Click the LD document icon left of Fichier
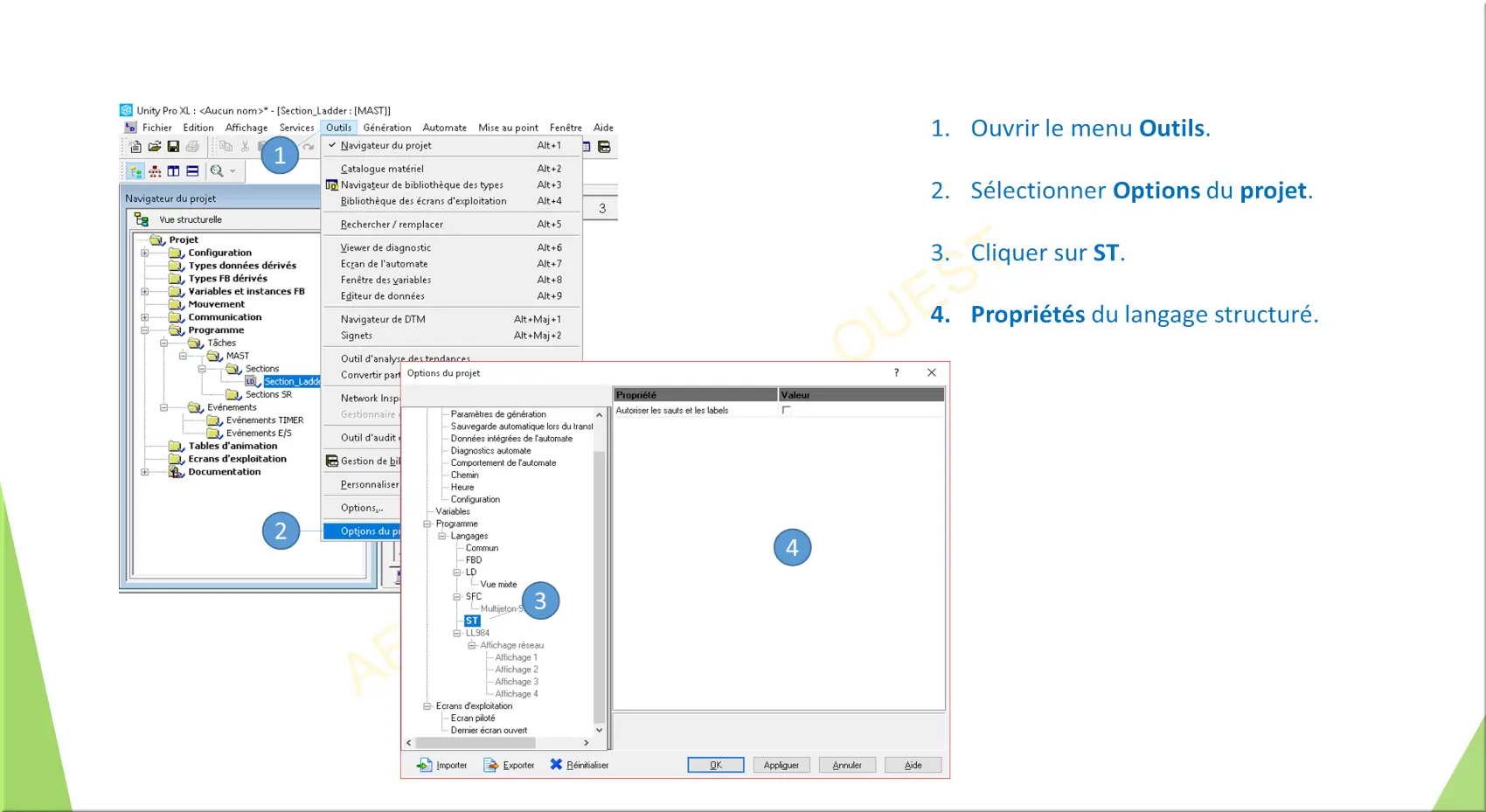1486x812 pixels. 130,128
